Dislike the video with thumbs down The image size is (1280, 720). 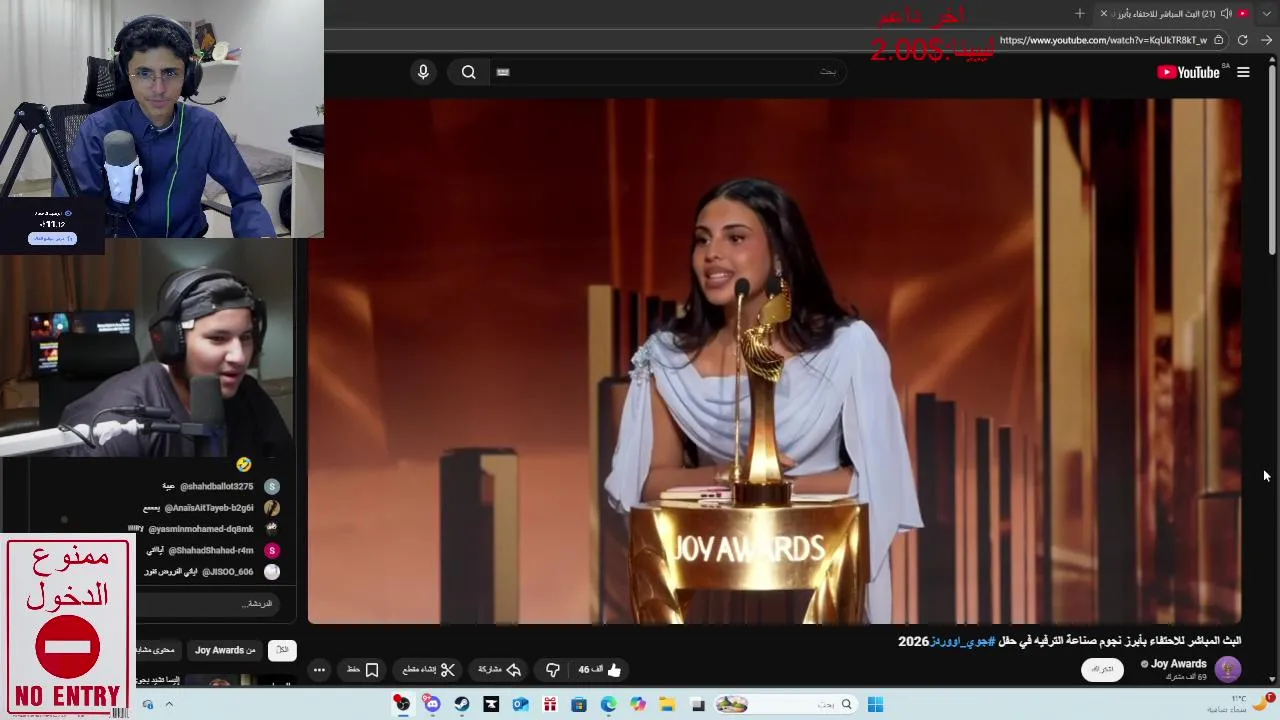(552, 670)
